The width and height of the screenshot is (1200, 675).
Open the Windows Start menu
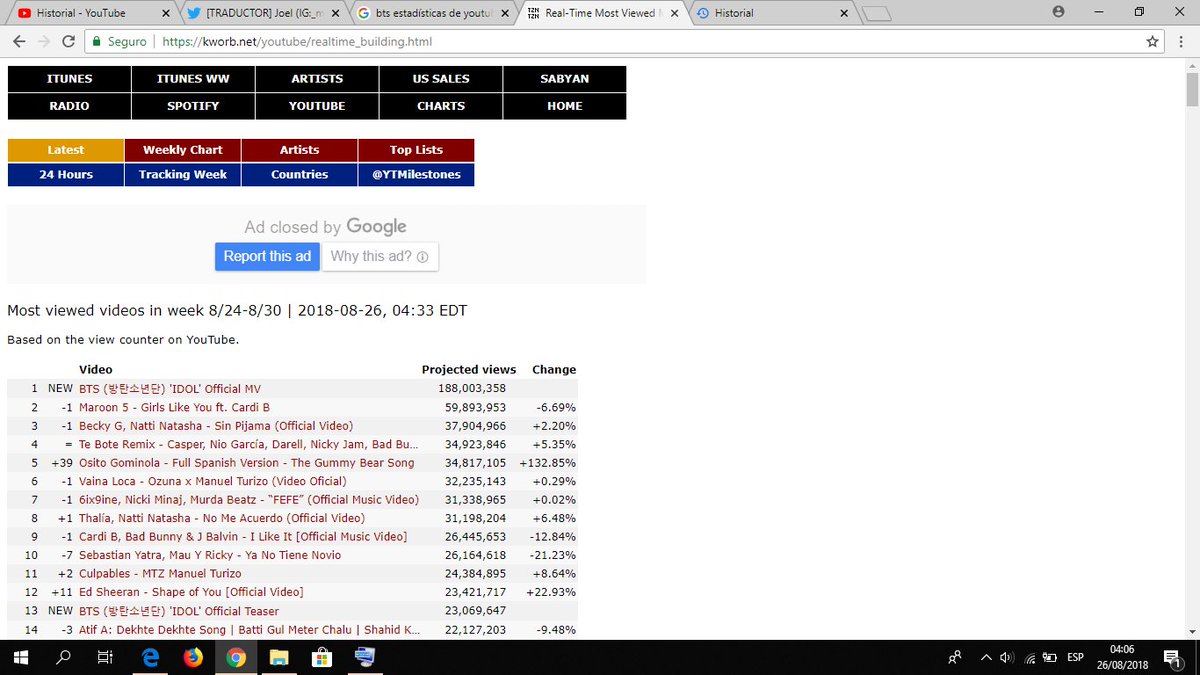(20, 657)
